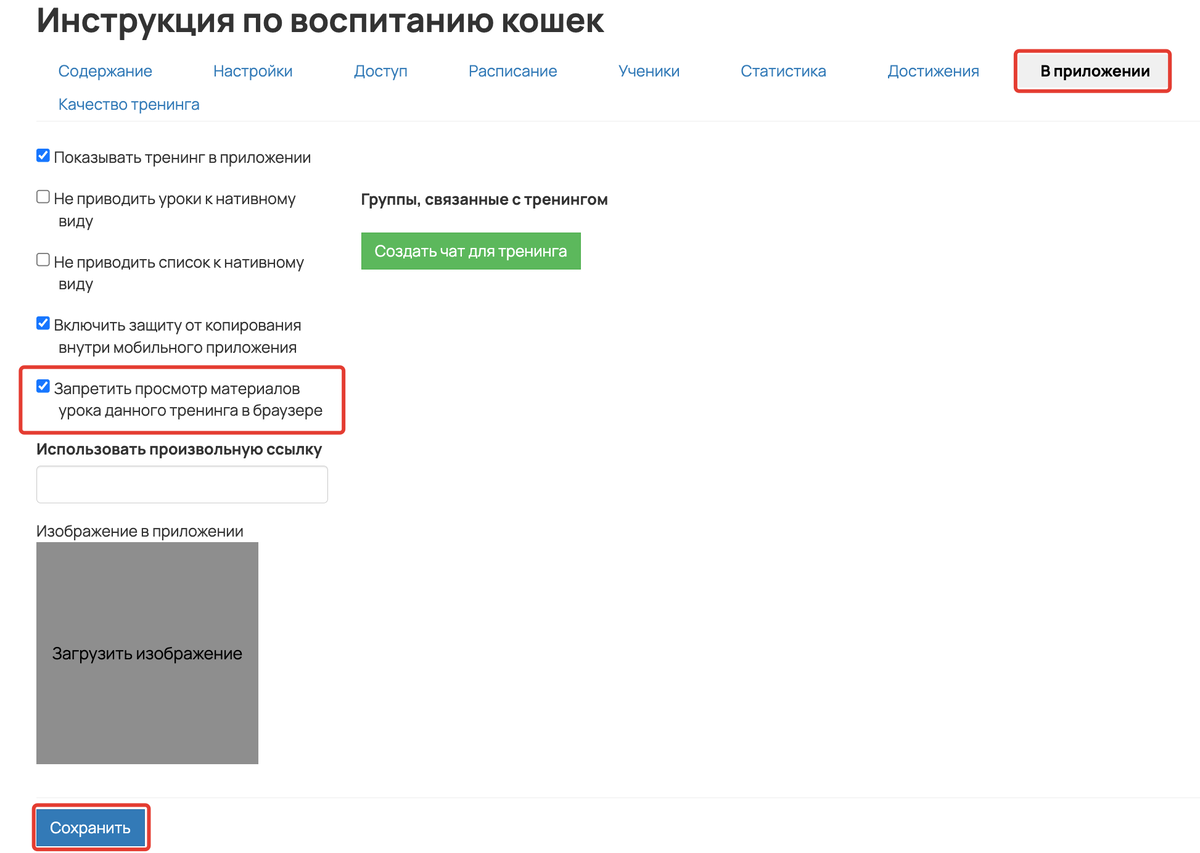Click the Изображение в приложении label
This screenshot has height=853, width=1200.
click(140, 531)
